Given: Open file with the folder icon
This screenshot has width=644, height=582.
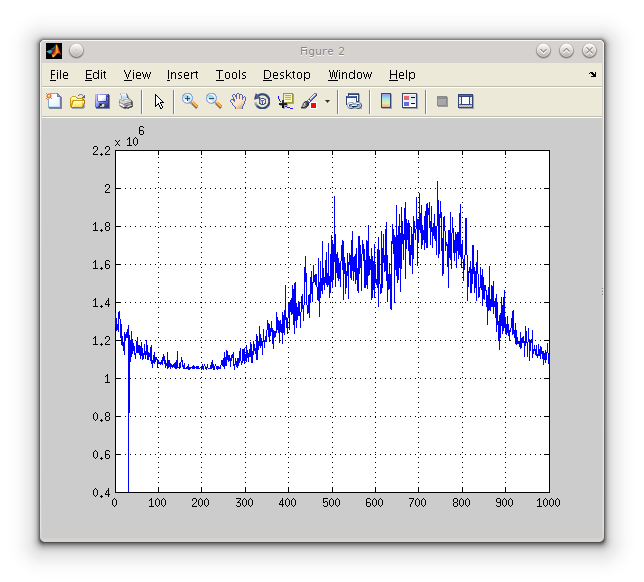Looking at the screenshot, I should (78, 101).
